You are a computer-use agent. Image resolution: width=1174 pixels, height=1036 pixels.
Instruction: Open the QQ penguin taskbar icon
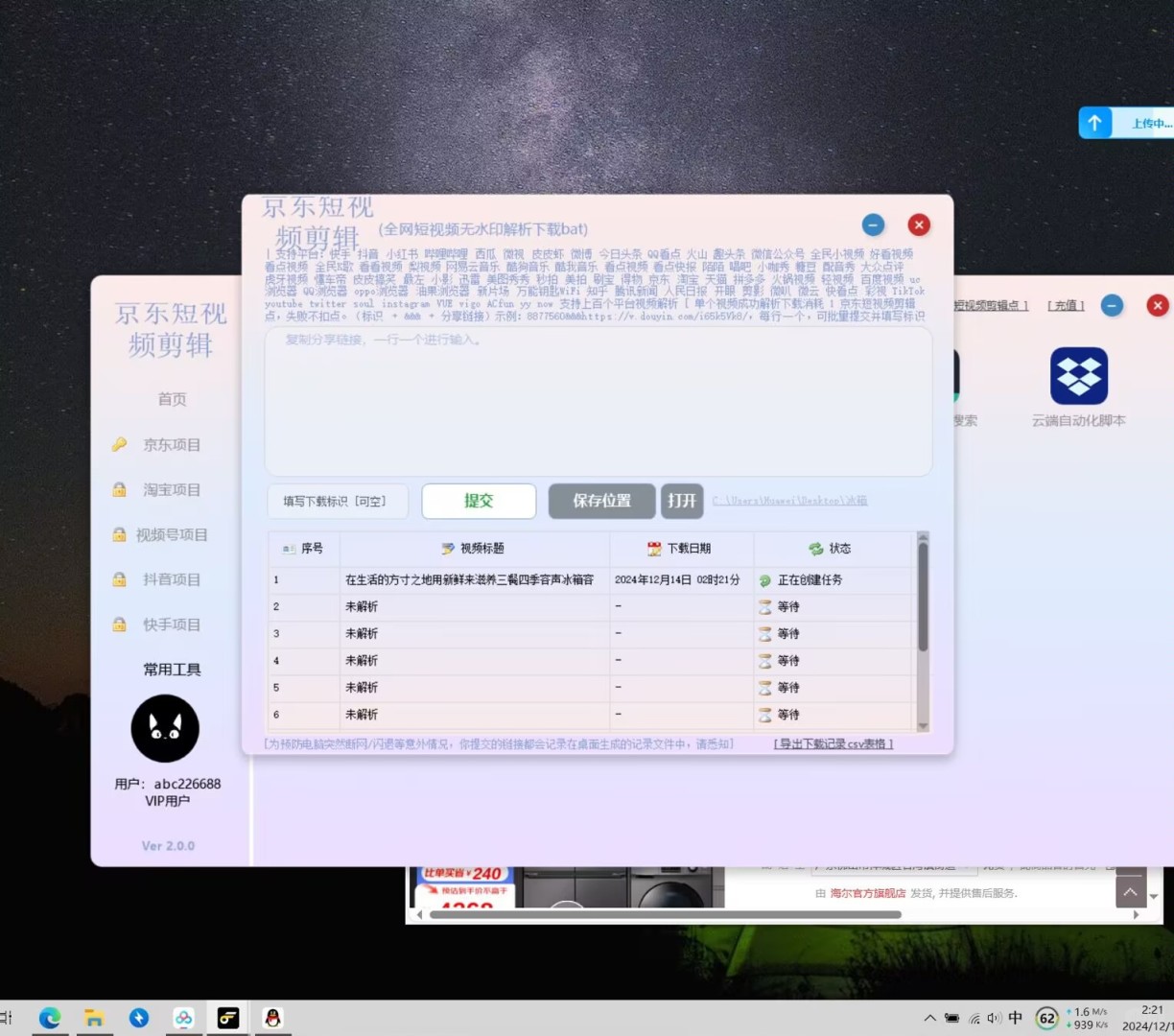pyautogui.click(x=272, y=1018)
